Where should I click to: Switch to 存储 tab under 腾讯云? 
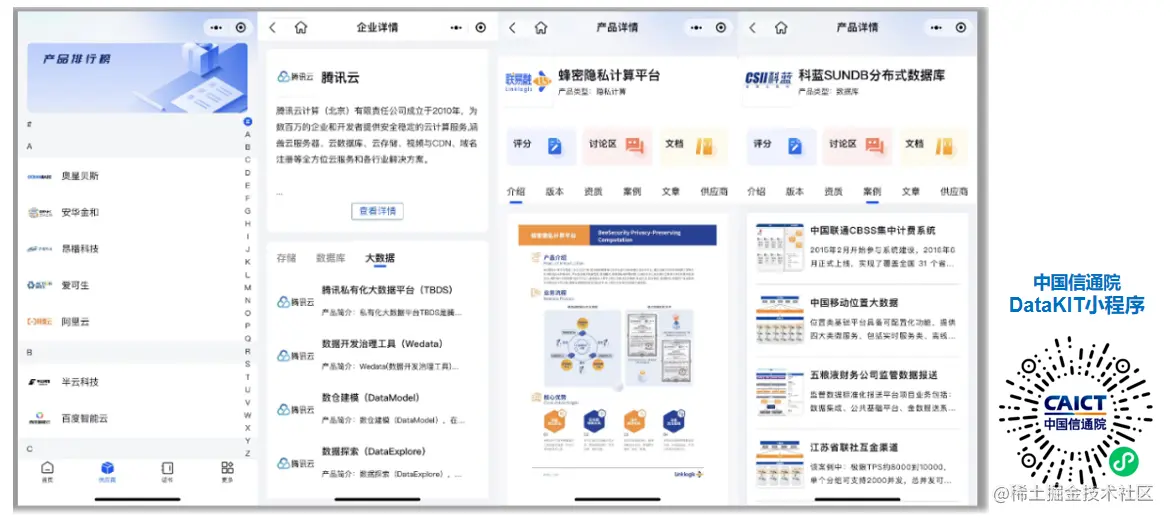click(286, 258)
